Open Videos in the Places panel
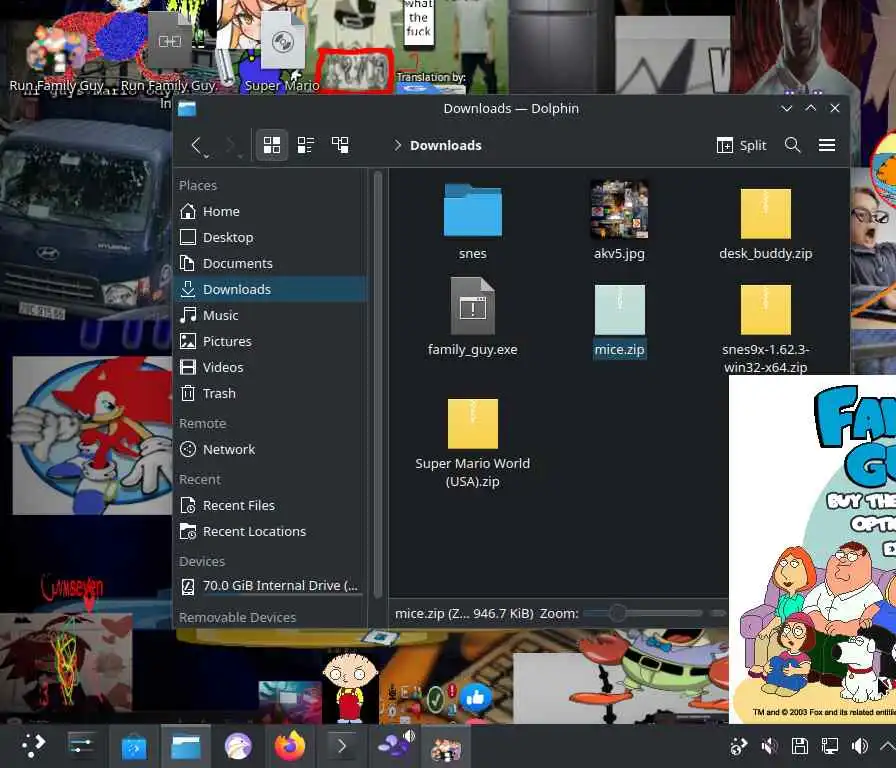 click(270, 367)
